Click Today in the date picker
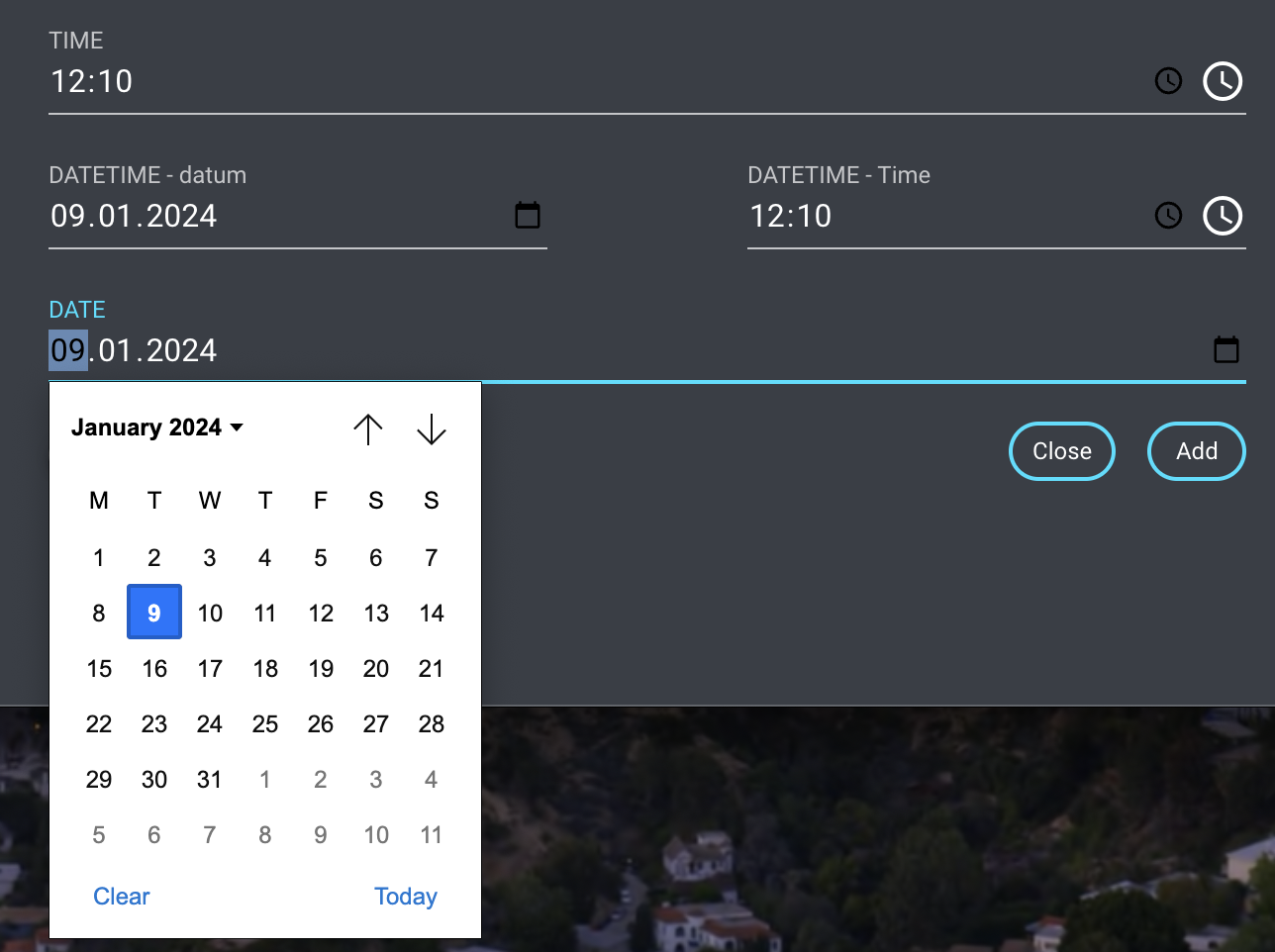Screen dimensions: 1275x952 (405, 896)
